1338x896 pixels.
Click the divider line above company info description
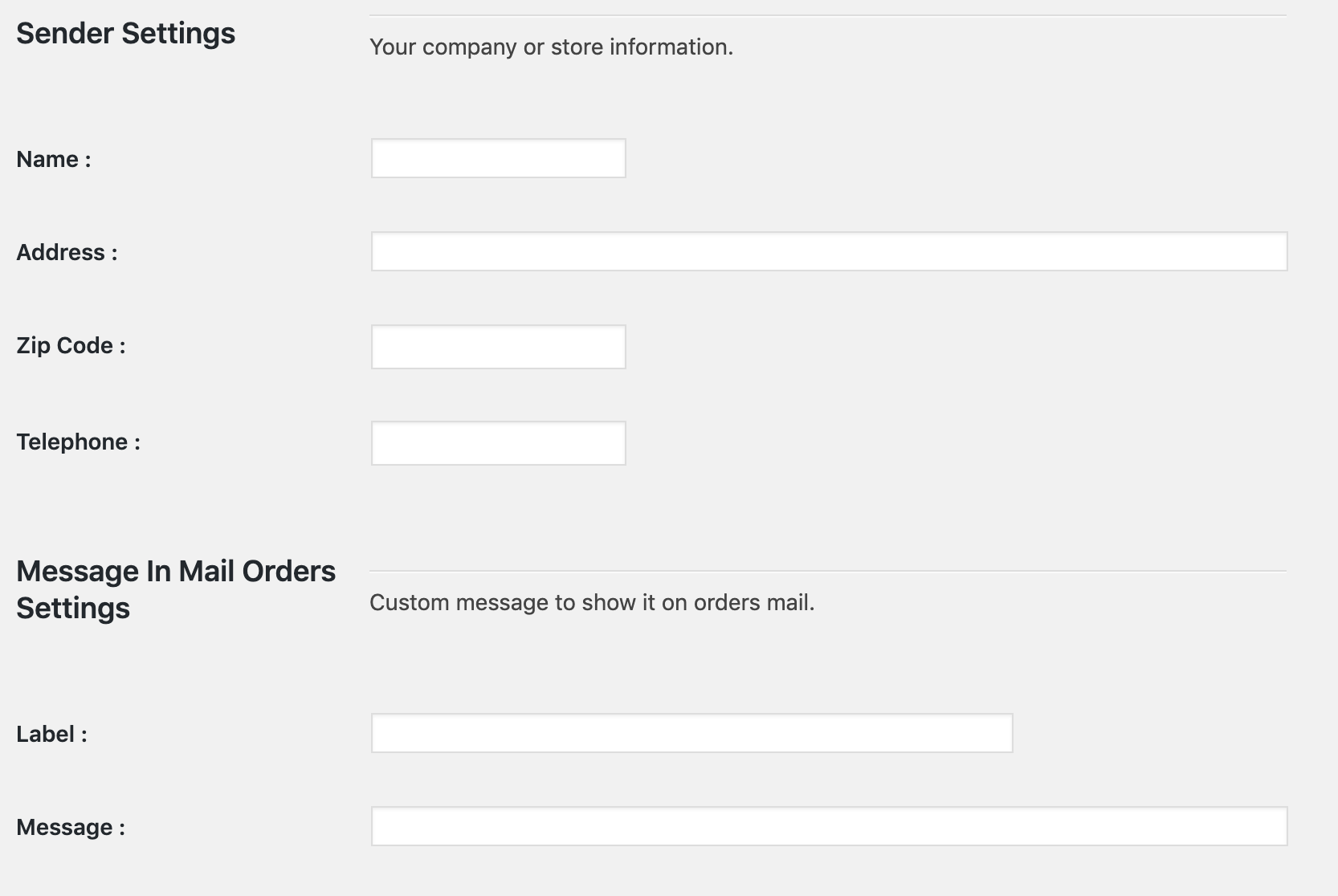(828, 15)
